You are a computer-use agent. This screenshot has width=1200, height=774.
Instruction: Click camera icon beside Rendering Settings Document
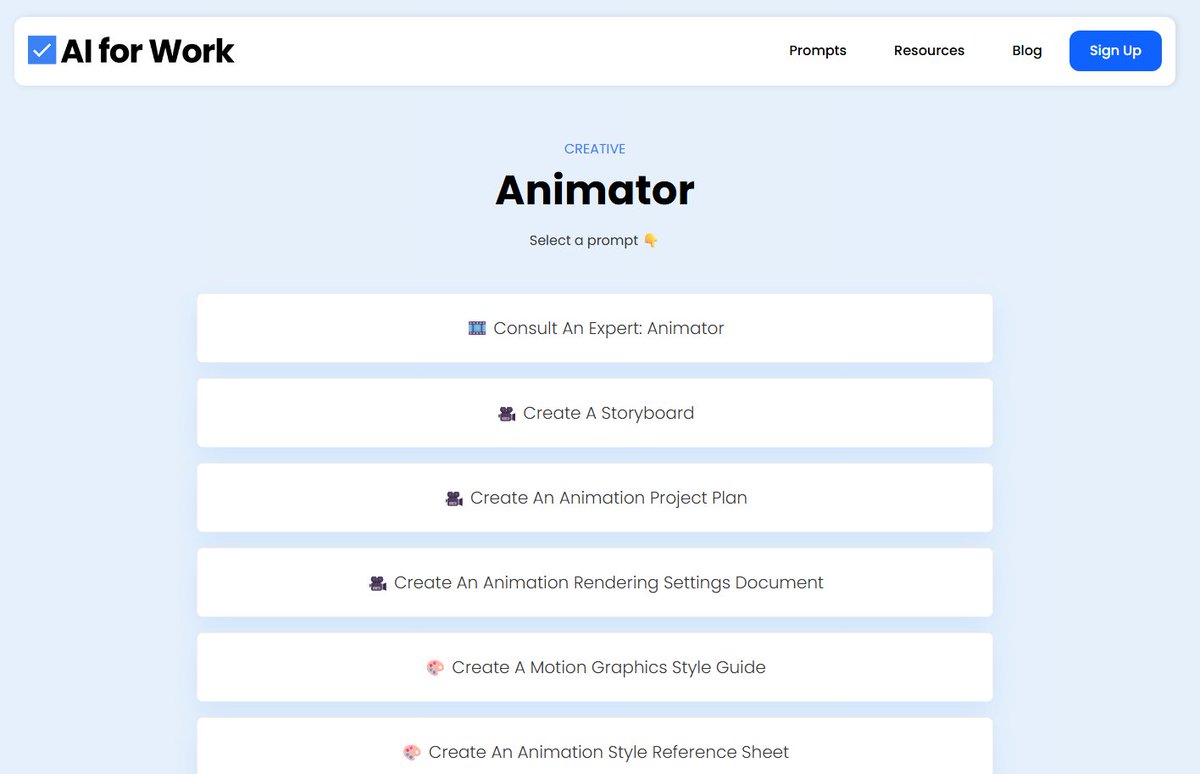point(378,583)
